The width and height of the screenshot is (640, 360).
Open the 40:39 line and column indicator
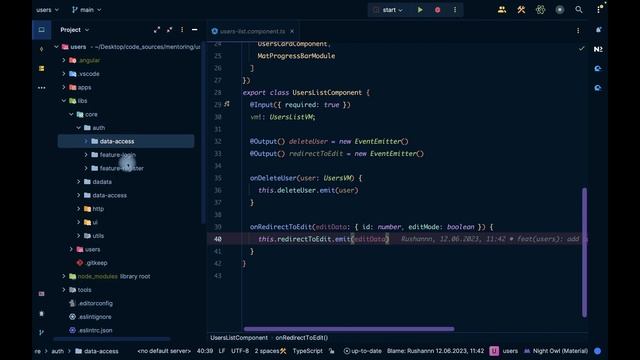[205, 351]
